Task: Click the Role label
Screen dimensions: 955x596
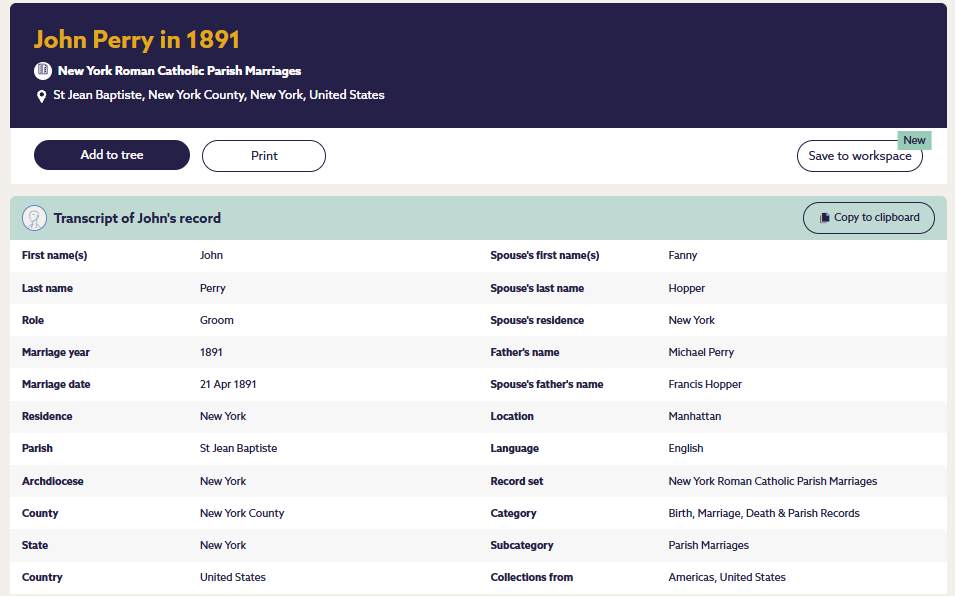Action: pyautogui.click(x=33, y=320)
